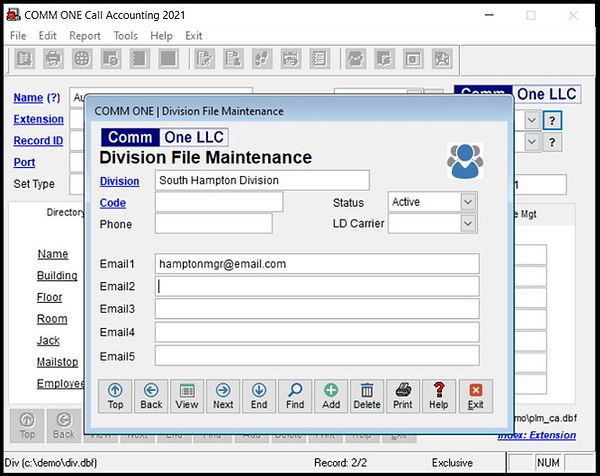
Task: Click Exit in the menu bar
Action: click(194, 36)
